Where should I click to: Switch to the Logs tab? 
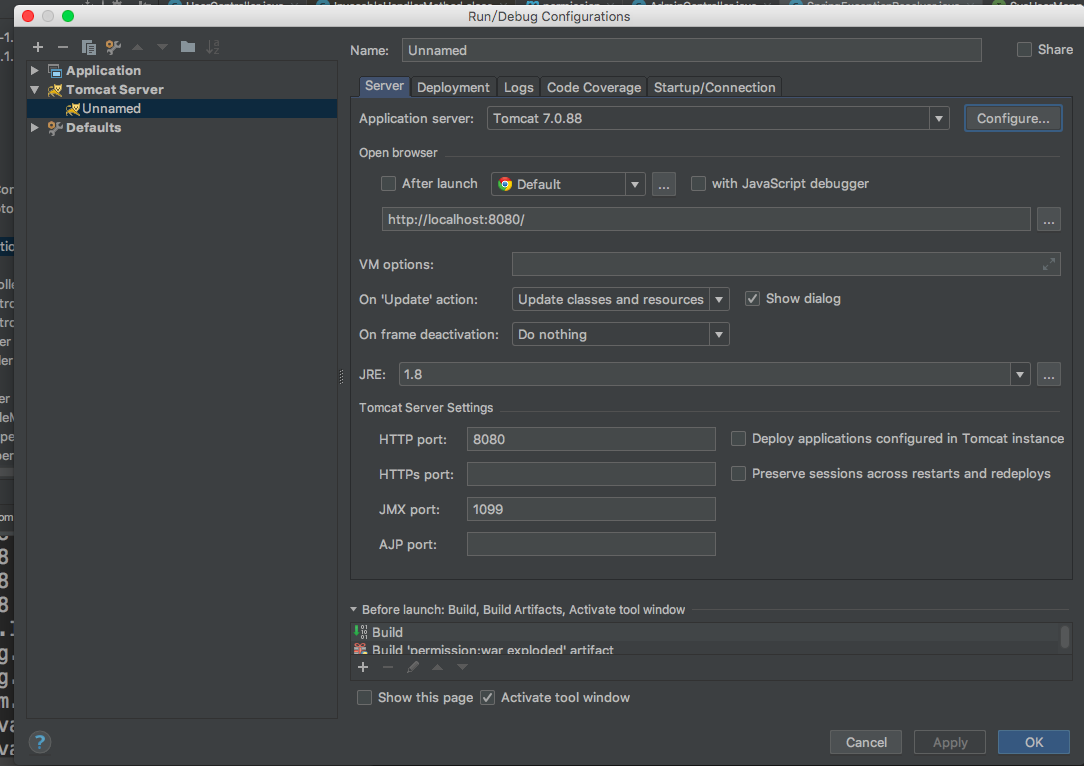tap(518, 87)
